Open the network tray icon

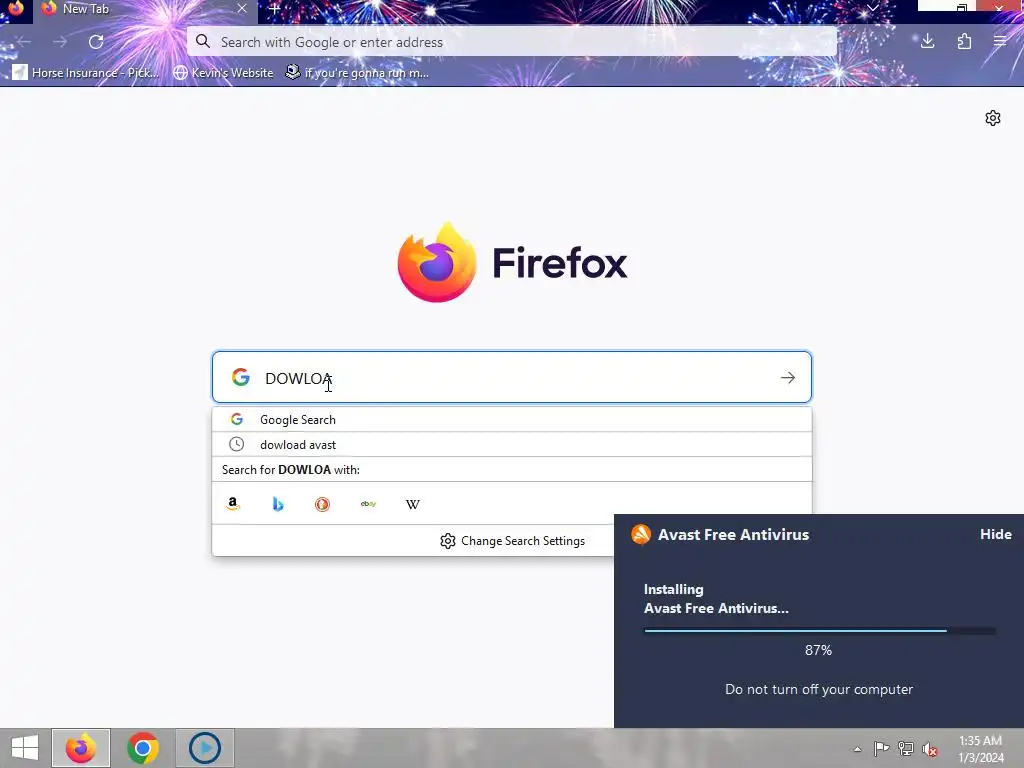coord(906,749)
